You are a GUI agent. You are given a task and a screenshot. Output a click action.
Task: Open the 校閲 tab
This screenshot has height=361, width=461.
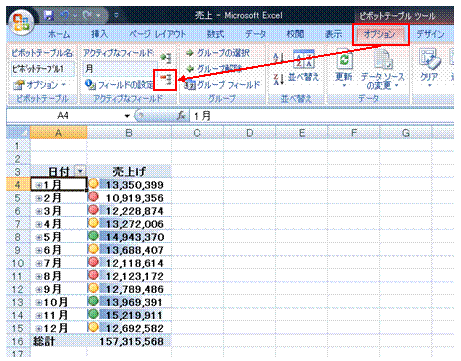[295, 34]
